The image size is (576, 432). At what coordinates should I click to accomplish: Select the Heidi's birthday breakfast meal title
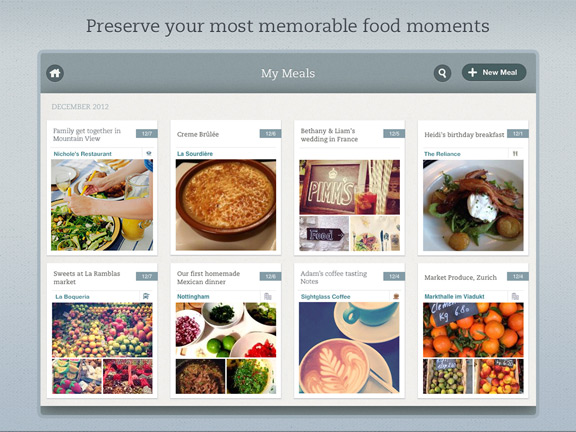tap(464, 134)
